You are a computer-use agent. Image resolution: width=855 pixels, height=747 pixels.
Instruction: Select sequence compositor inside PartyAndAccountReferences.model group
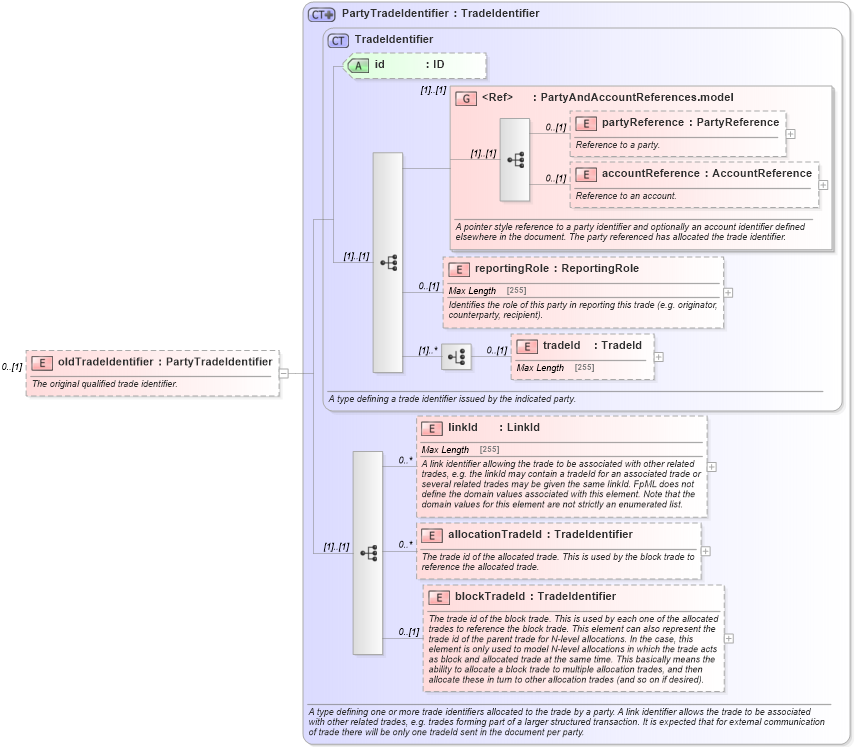tap(515, 160)
